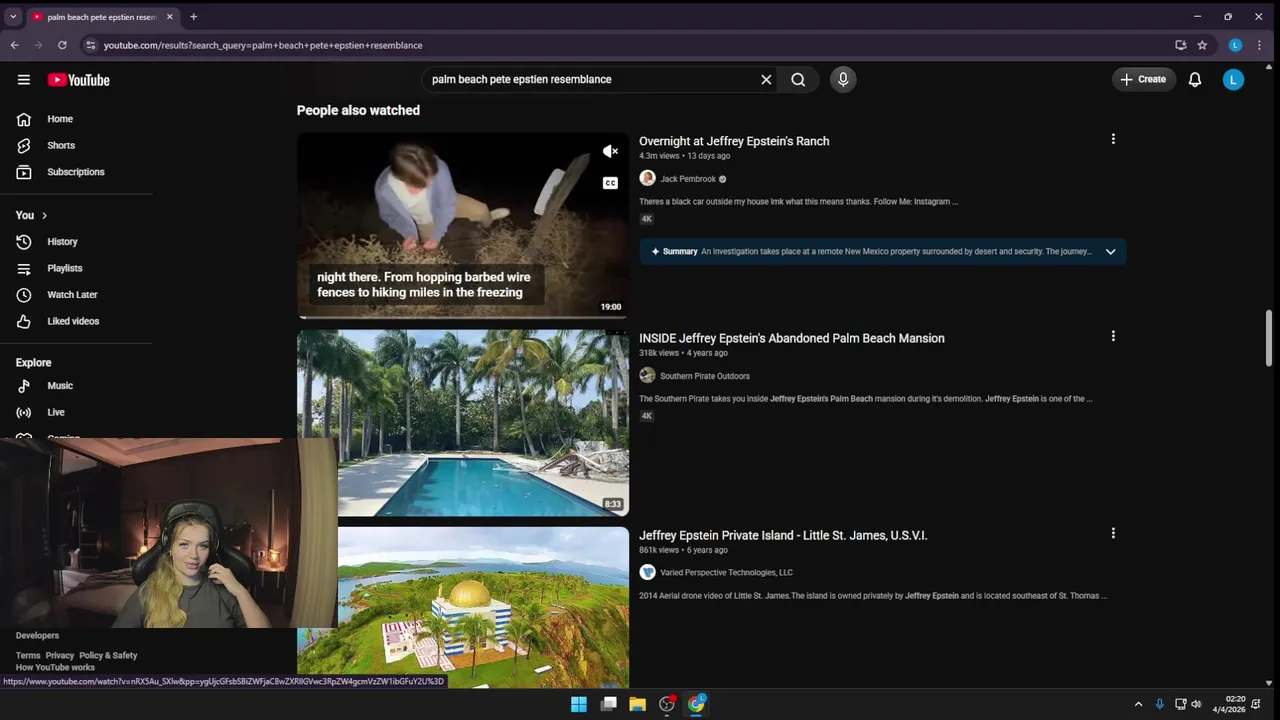This screenshot has width=1280, height=720.
Task: Open Chrome from the taskbar
Action: 696,705
